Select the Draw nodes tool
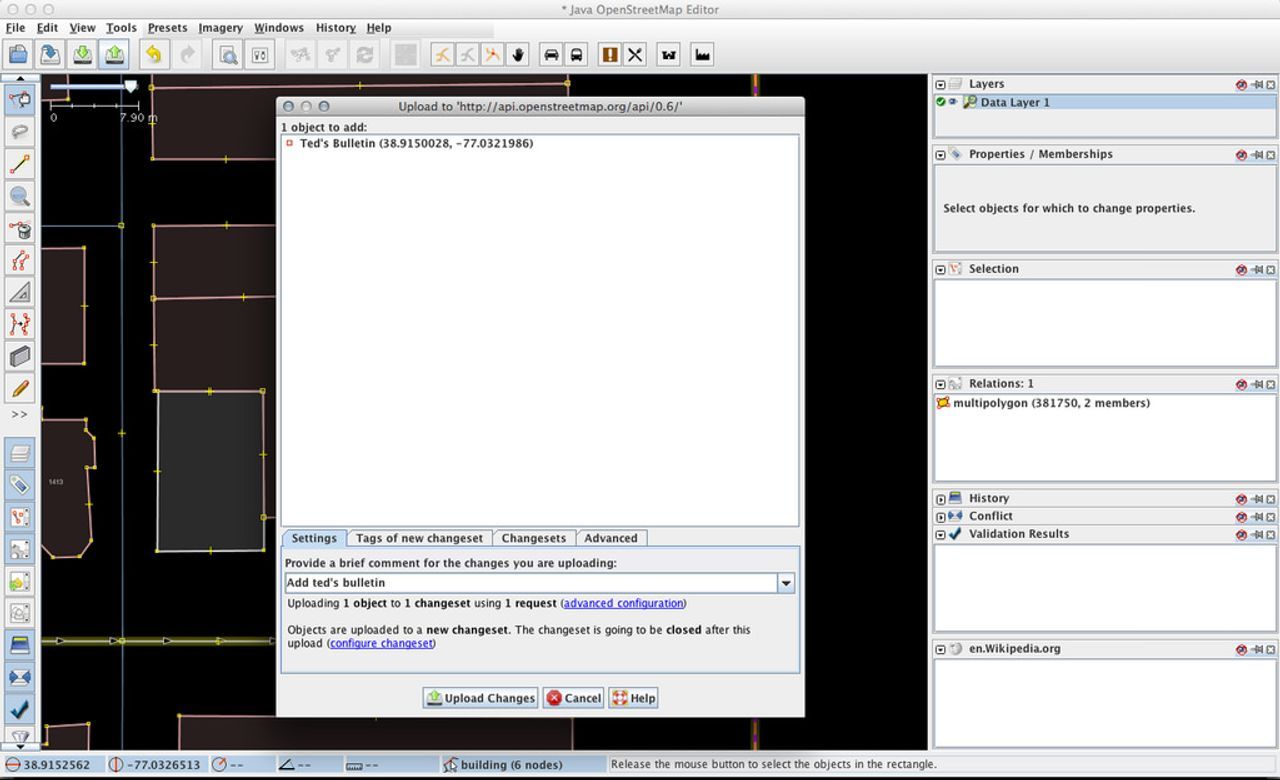Screen dimensions: 1280x780 (x=20, y=164)
